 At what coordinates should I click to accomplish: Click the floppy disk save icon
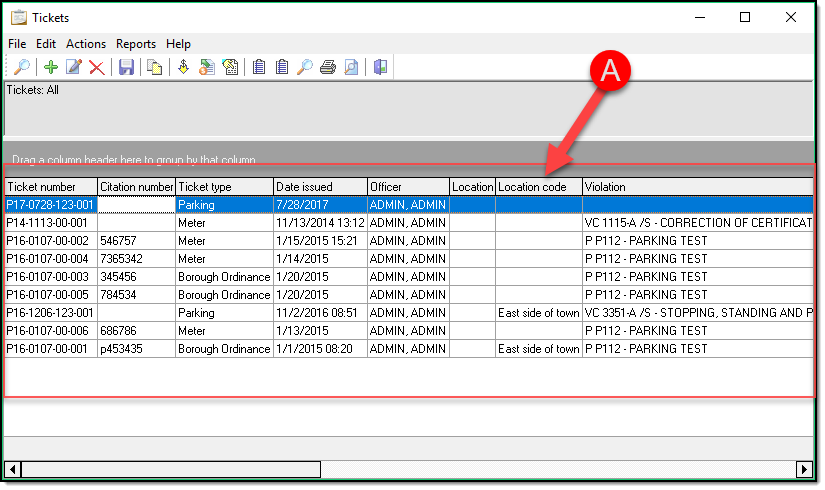(x=126, y=68)
